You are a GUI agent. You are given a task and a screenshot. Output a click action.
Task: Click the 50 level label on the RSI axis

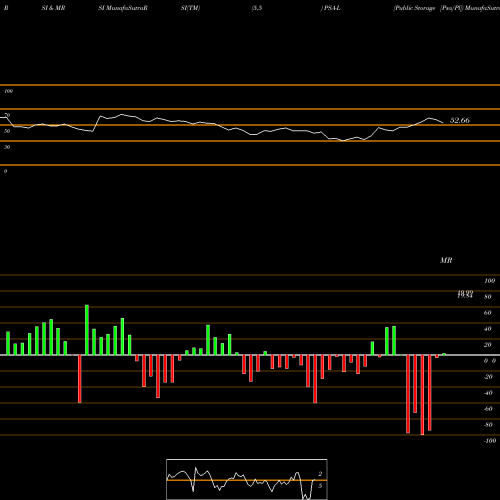(7, 131)
